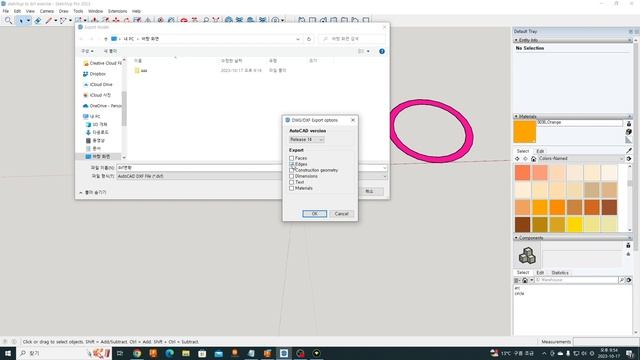Open the view options dropdown in Export dialog

point(368,51)
